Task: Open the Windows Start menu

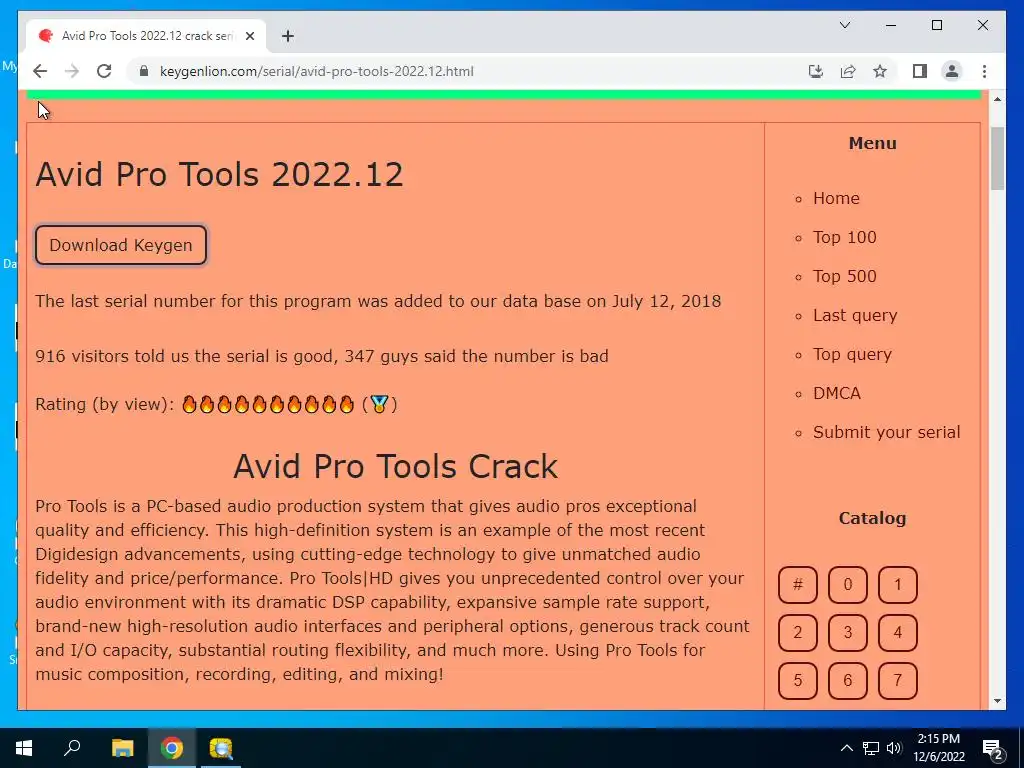Action: pyautogui.click(x=24, y=748)
